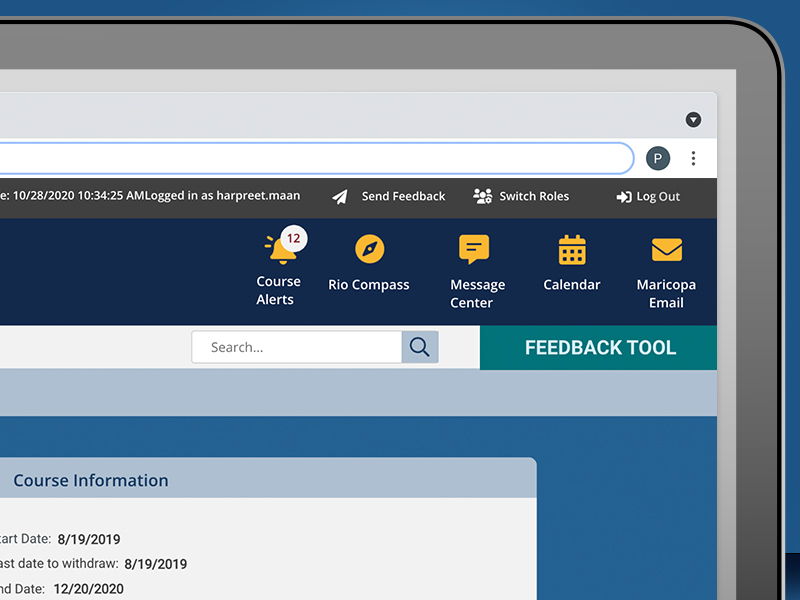Click the Log Out link
This screenshot has height=600, width=800.
pyautogui.click(x=658, y=196)
